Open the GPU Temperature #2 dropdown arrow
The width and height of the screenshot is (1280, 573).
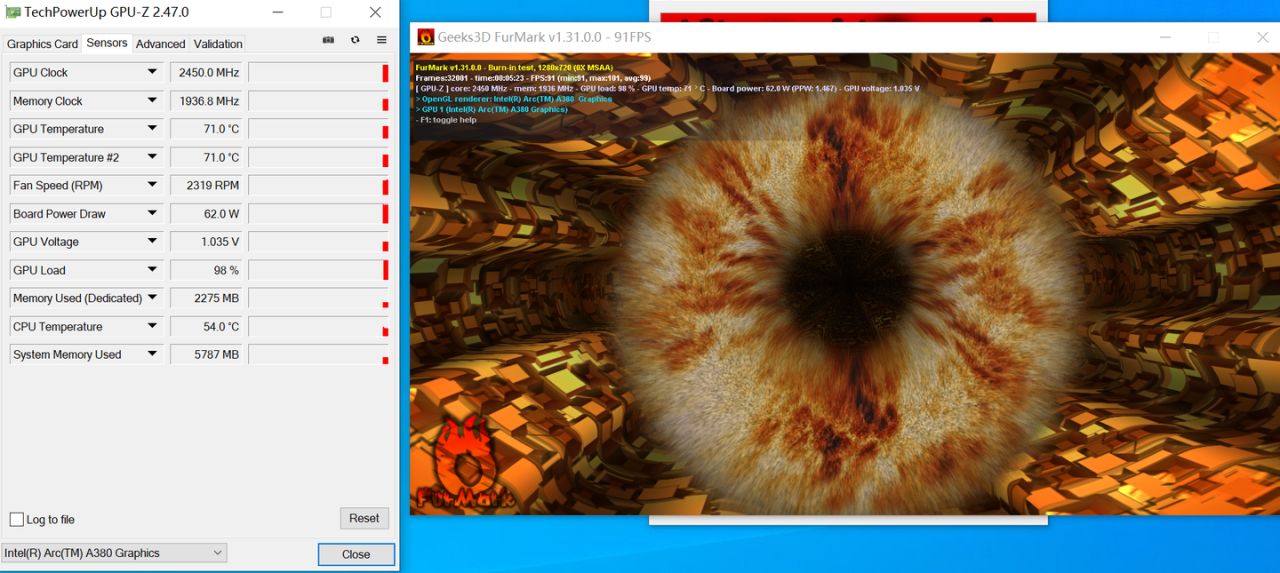coord(153,157)
